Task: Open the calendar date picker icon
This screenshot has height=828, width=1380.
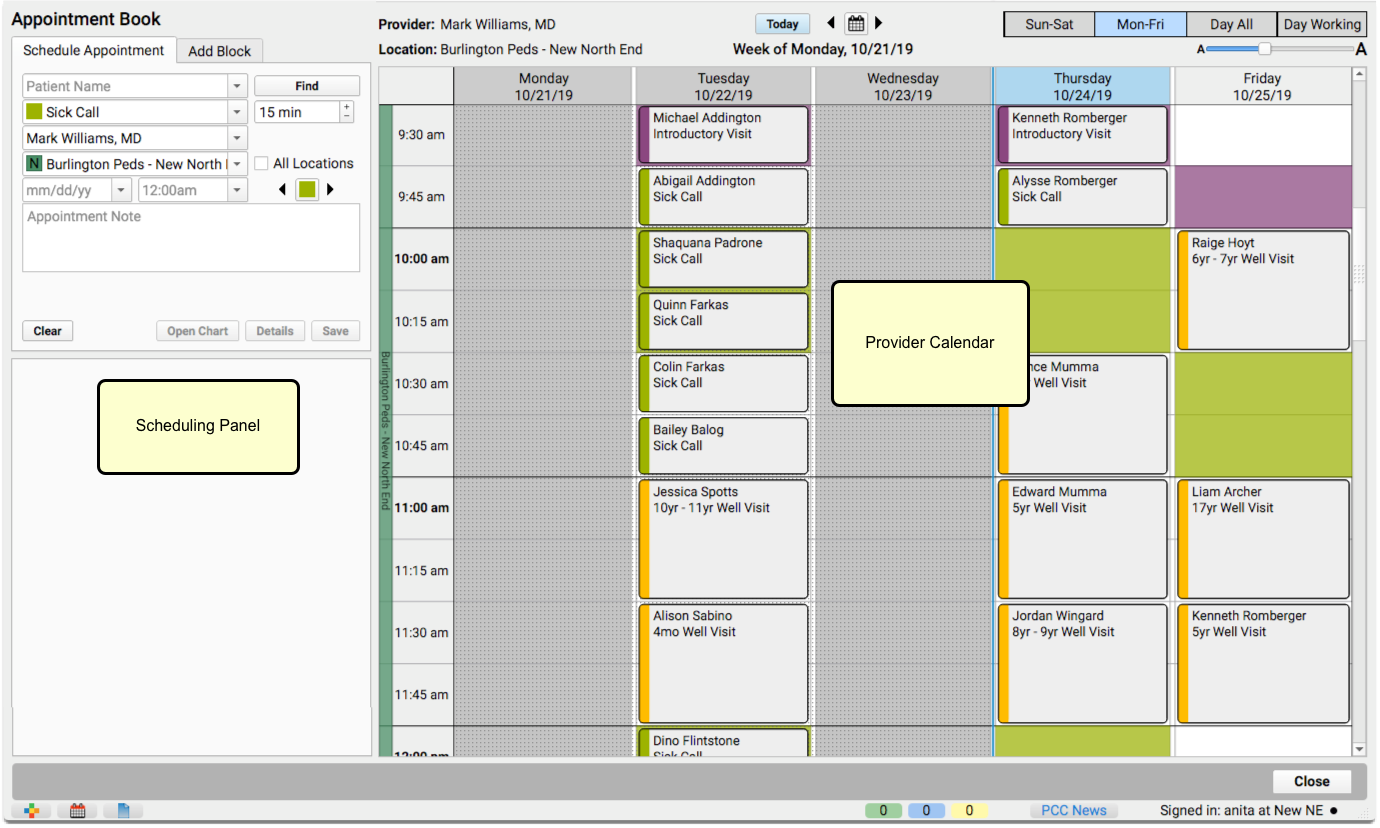Action: [856, 24]
